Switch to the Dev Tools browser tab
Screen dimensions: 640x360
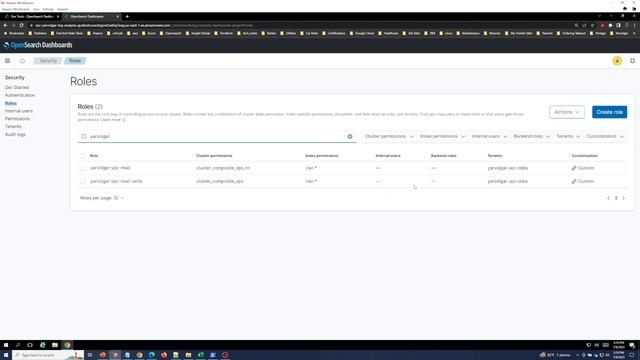[x=32, y=17]
